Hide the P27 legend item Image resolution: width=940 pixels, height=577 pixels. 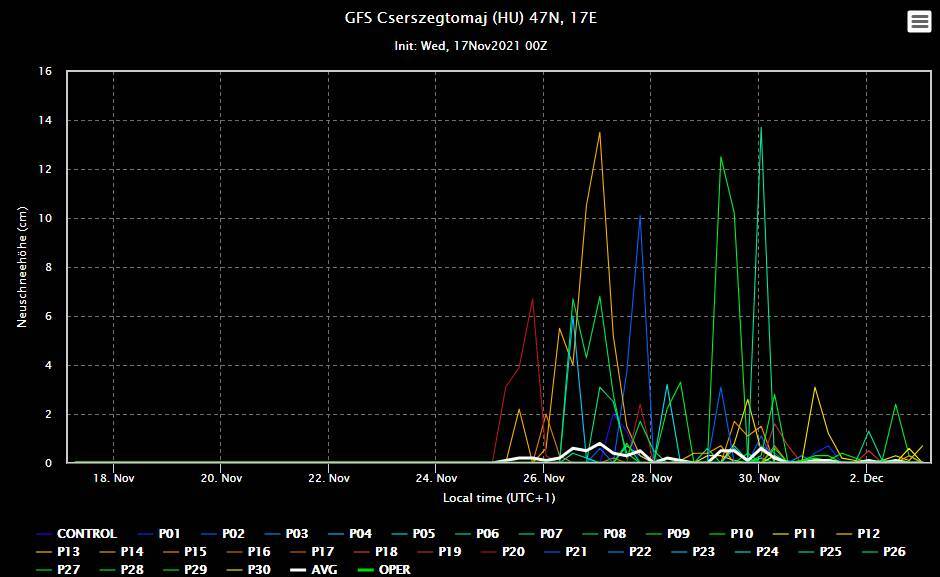66,570
